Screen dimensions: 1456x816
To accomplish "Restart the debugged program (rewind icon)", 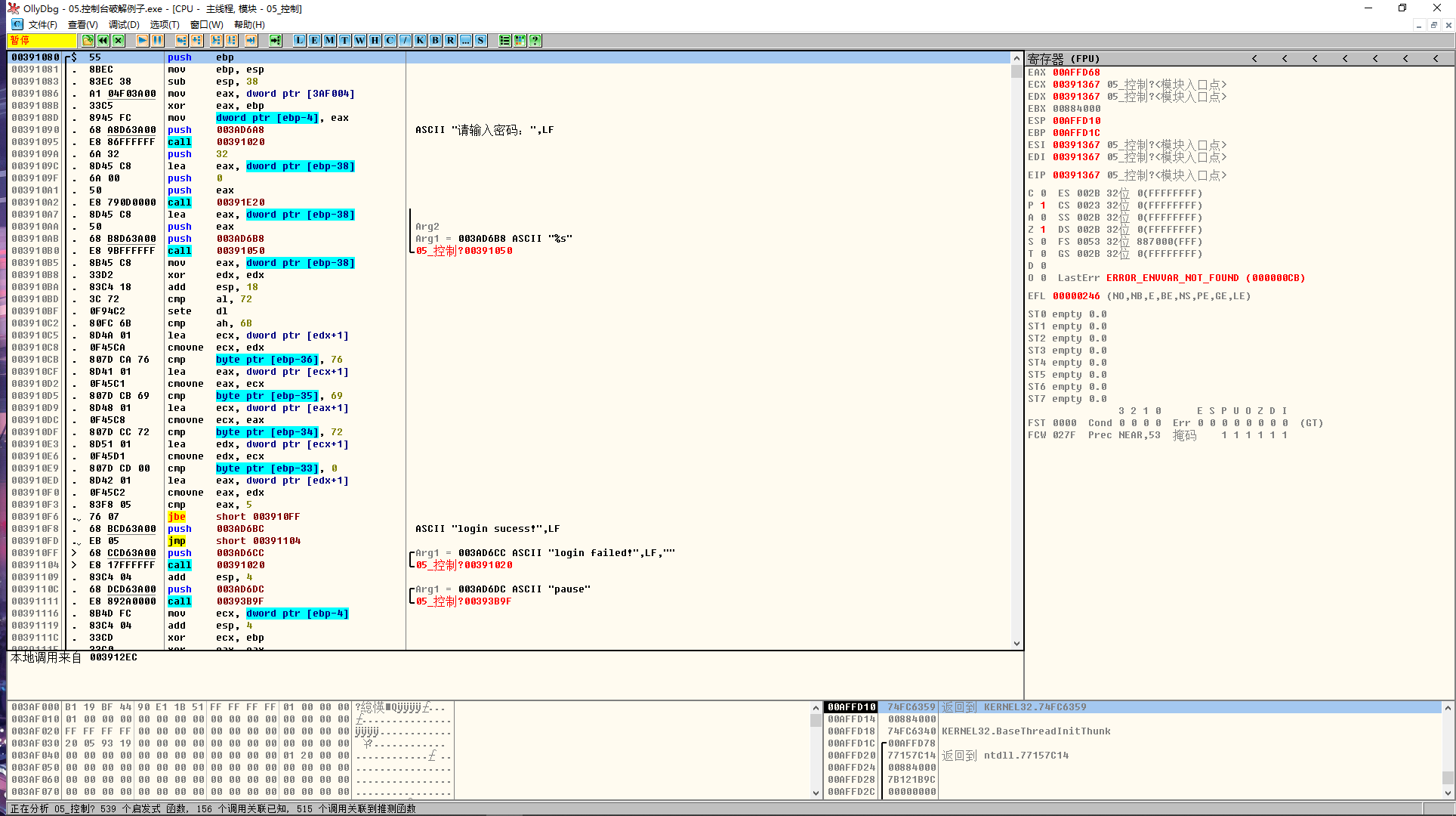I will 103,41.
